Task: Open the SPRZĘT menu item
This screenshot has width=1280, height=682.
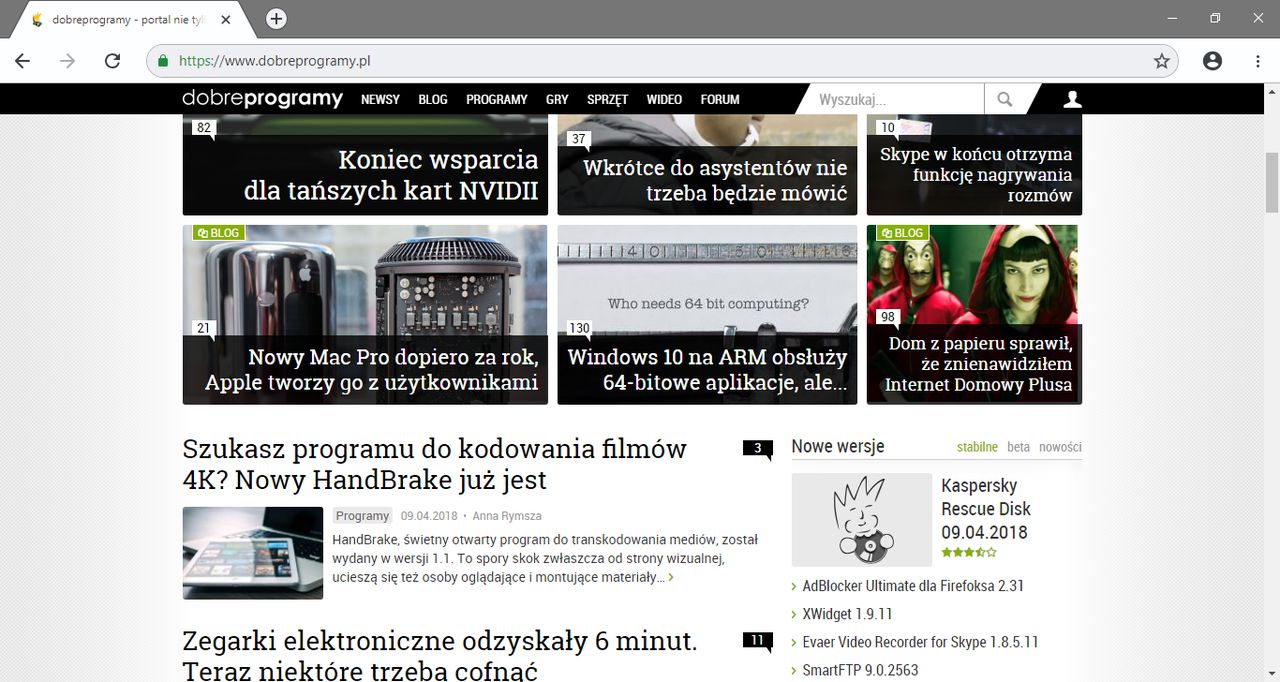Action: [608, 99]
